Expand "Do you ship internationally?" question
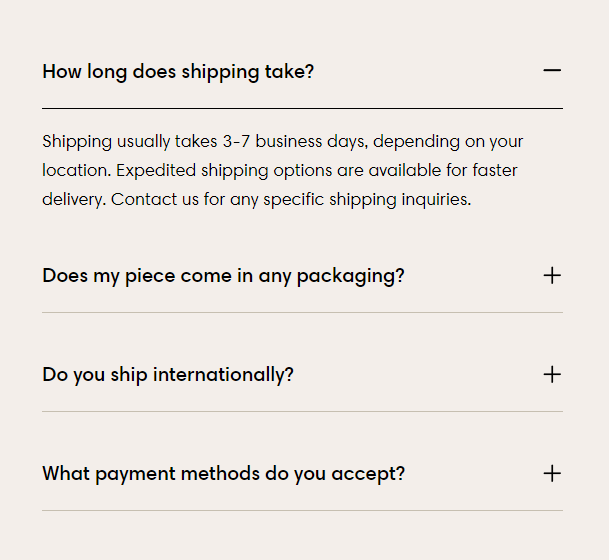 [x=168, y=375]
